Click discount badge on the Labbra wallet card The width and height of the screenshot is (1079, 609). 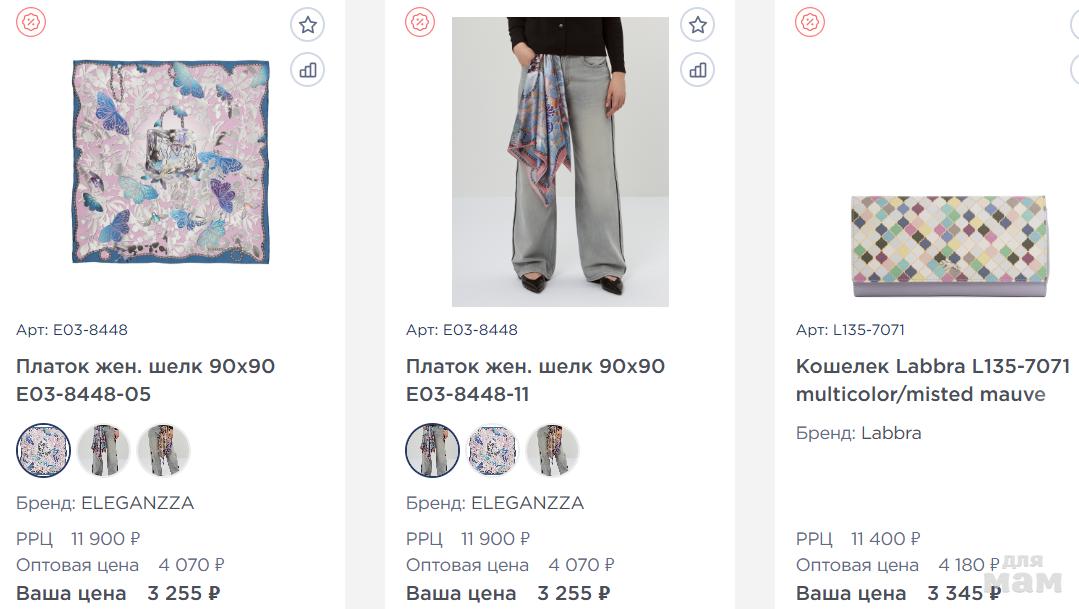pos(810,22)
